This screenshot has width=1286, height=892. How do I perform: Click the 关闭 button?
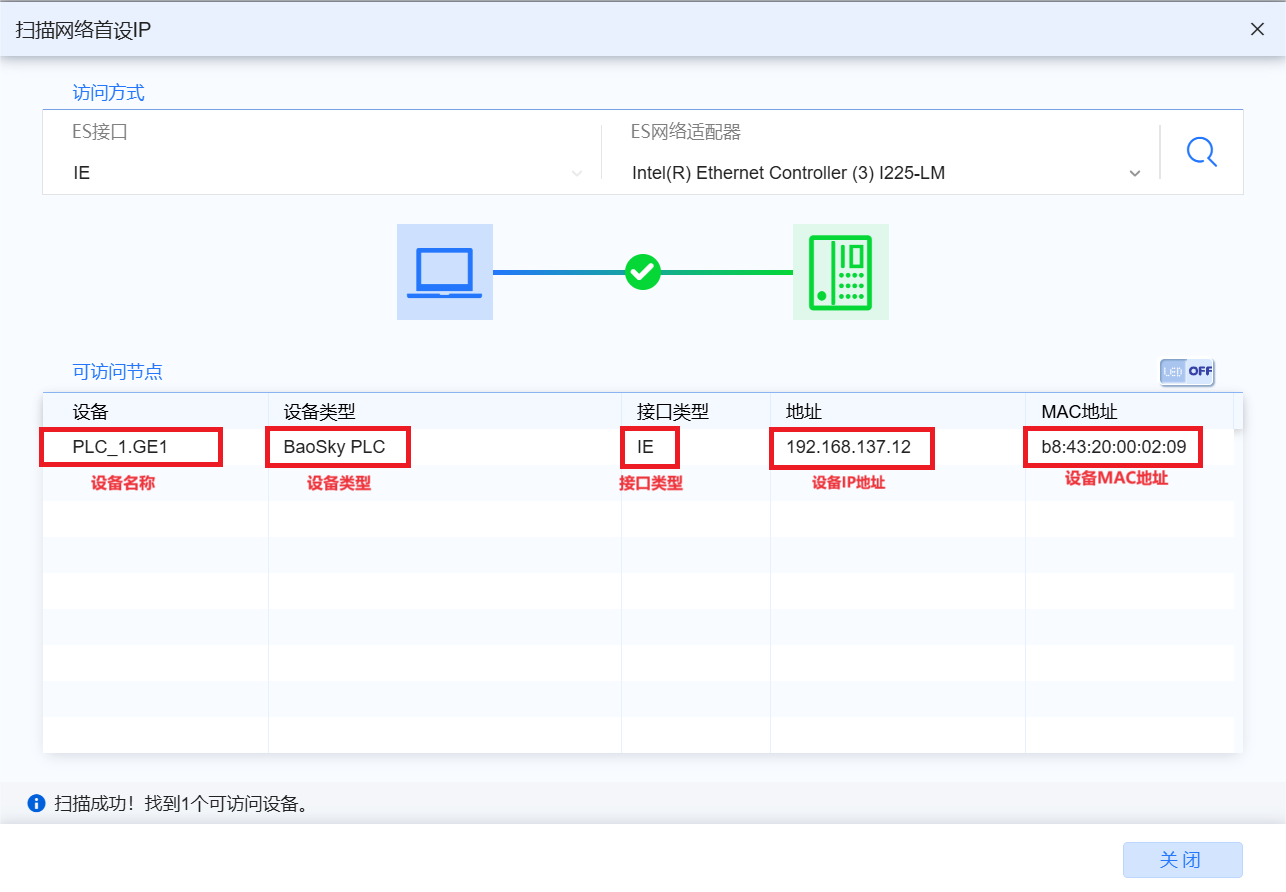(x=1182, y=860)
